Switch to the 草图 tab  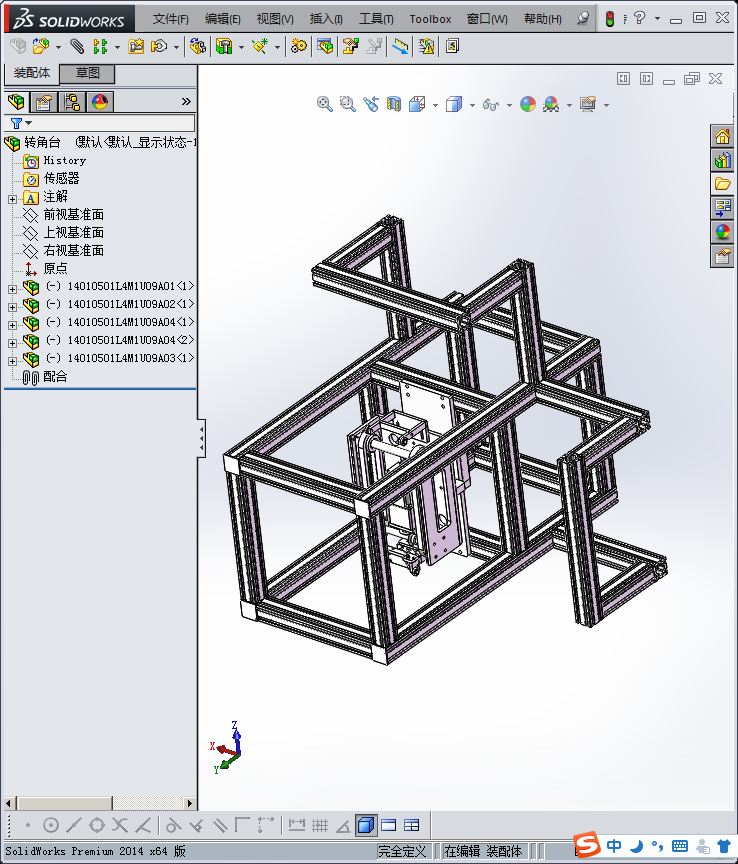(x=87, y=73)
